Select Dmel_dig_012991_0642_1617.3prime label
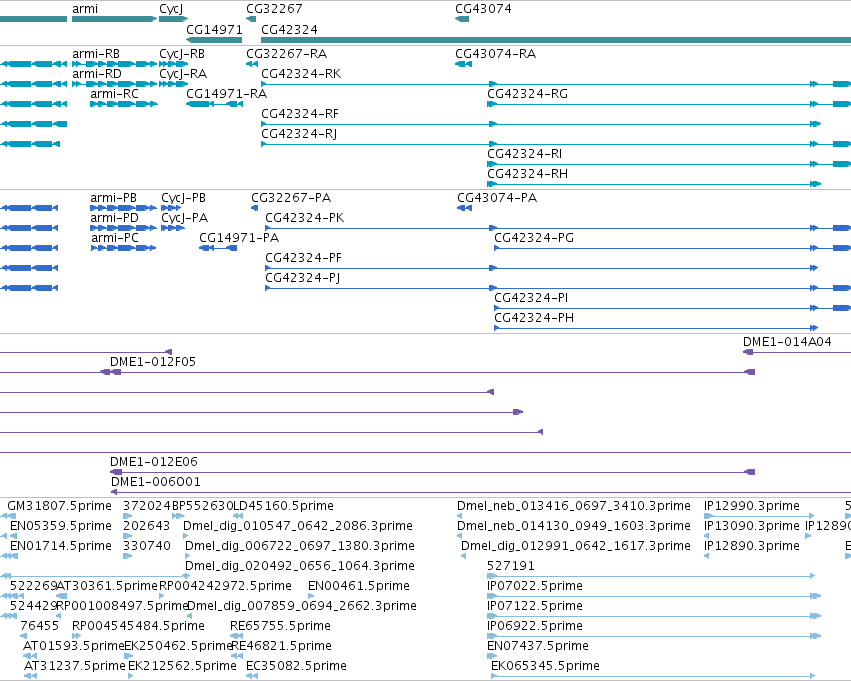 576,547
